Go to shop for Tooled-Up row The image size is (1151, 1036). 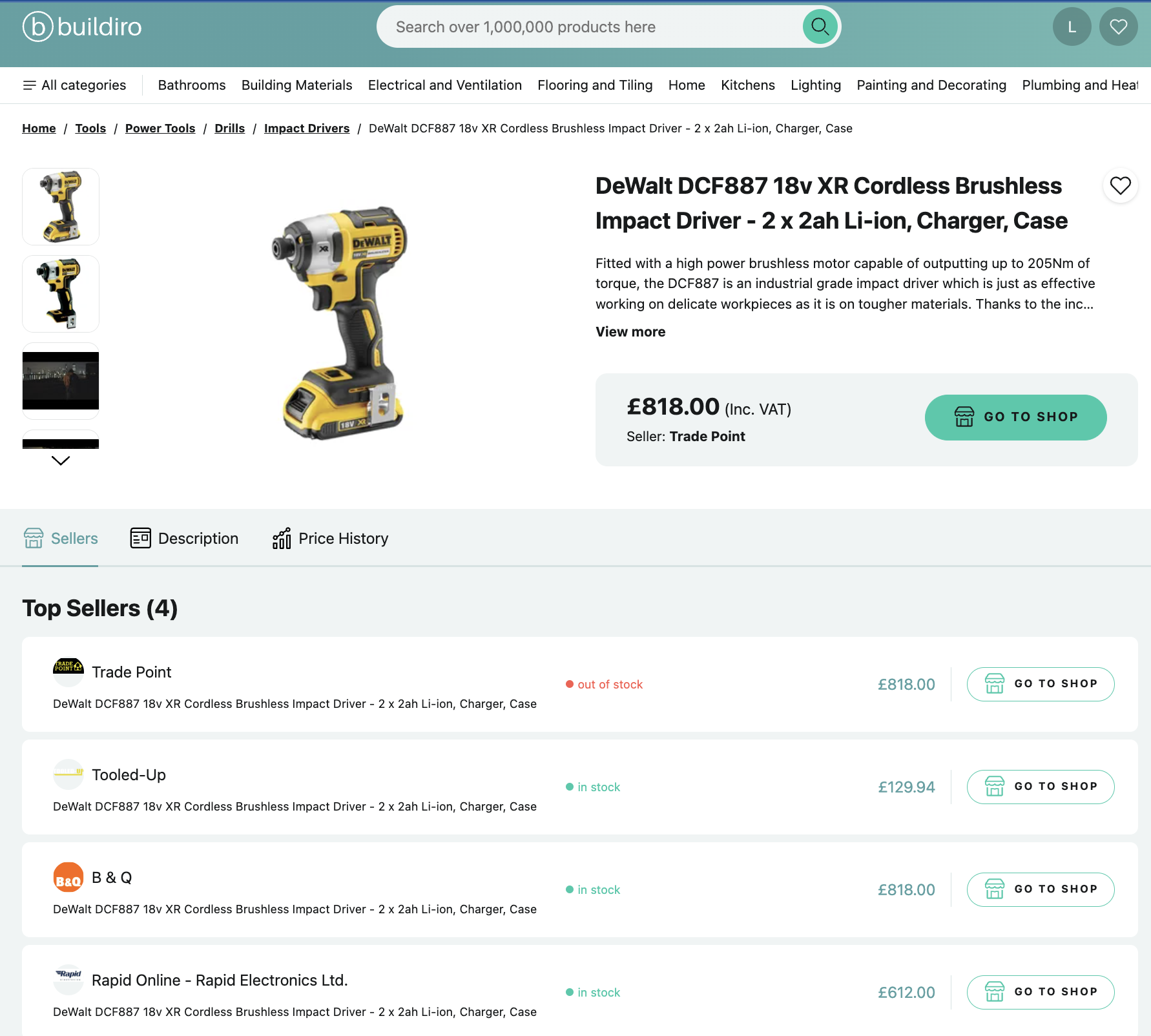(1040, 787)
